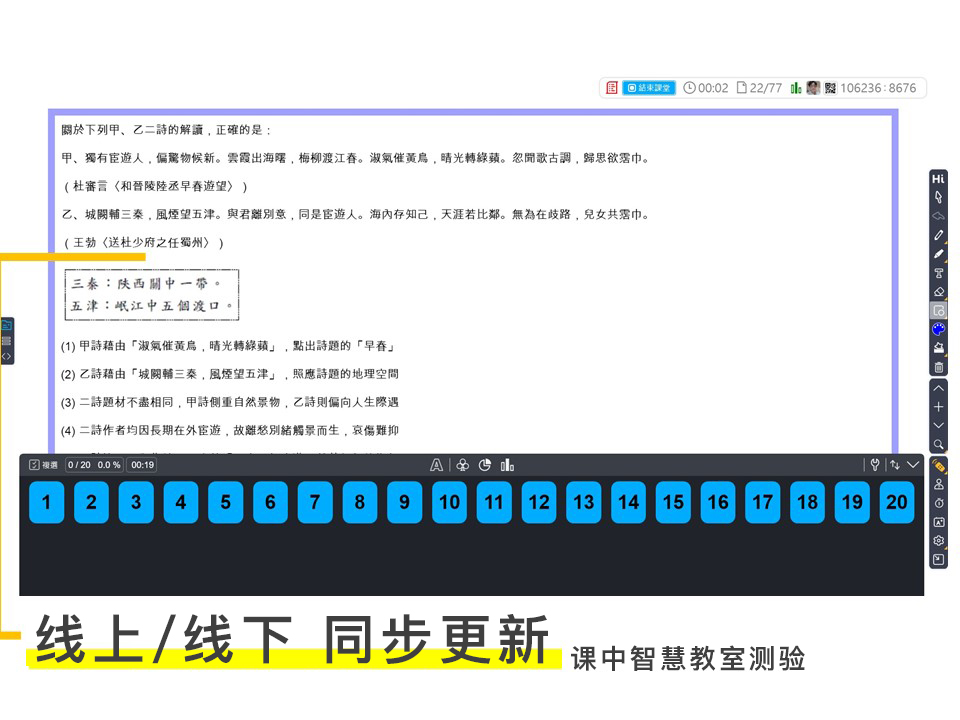Go to the previous page with up chevron
960x720 pixels.
938,388
